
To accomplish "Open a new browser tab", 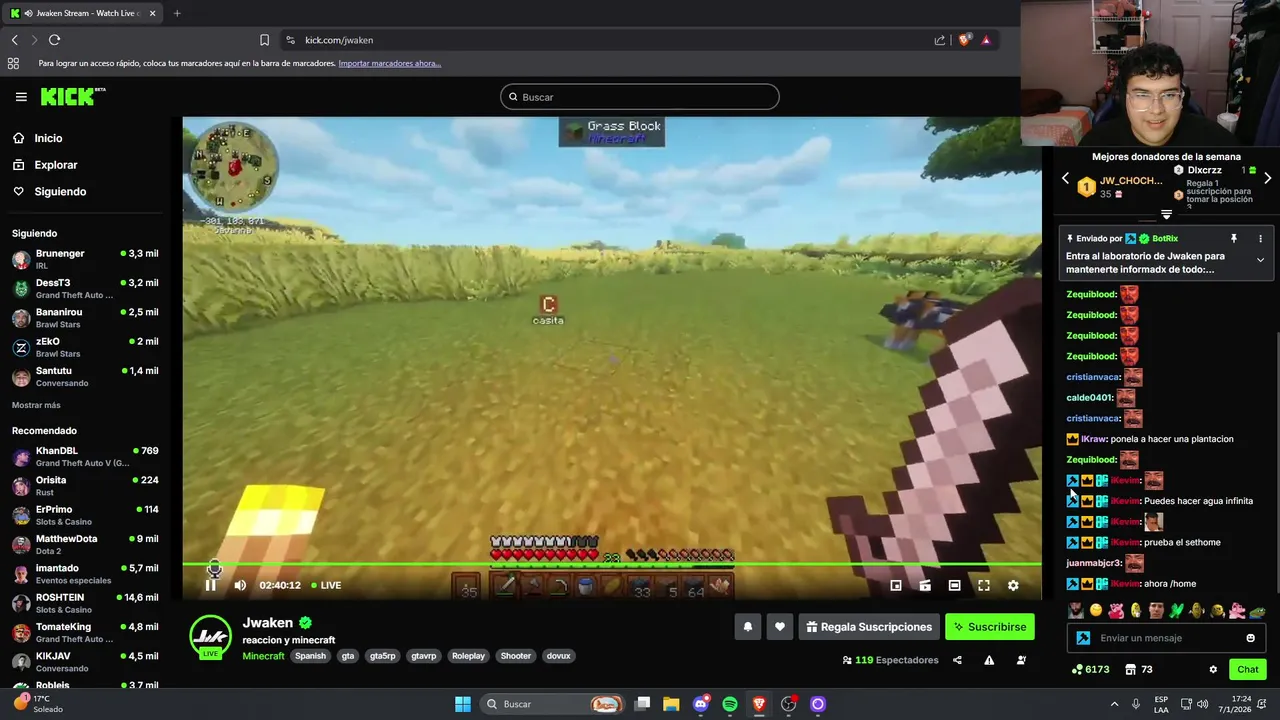I will pyautogui.click(x=177, y=13).
